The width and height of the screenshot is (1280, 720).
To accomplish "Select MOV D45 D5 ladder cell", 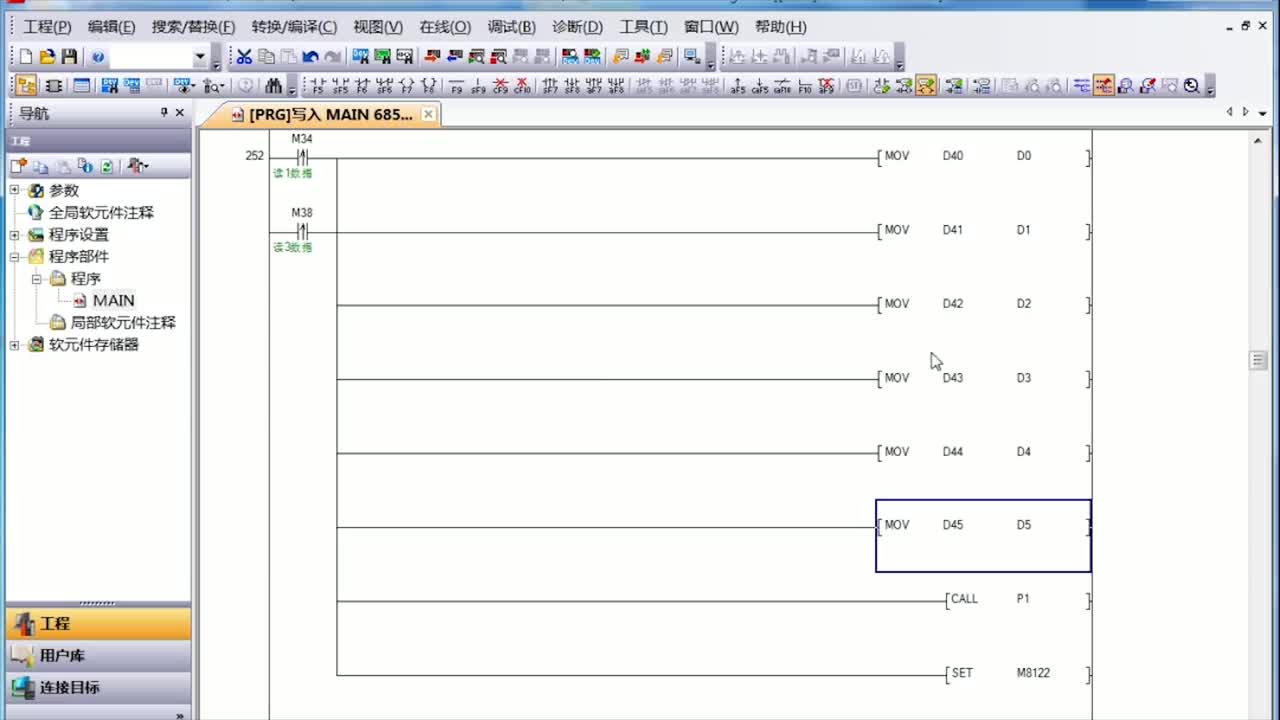I will coord(983,536).
